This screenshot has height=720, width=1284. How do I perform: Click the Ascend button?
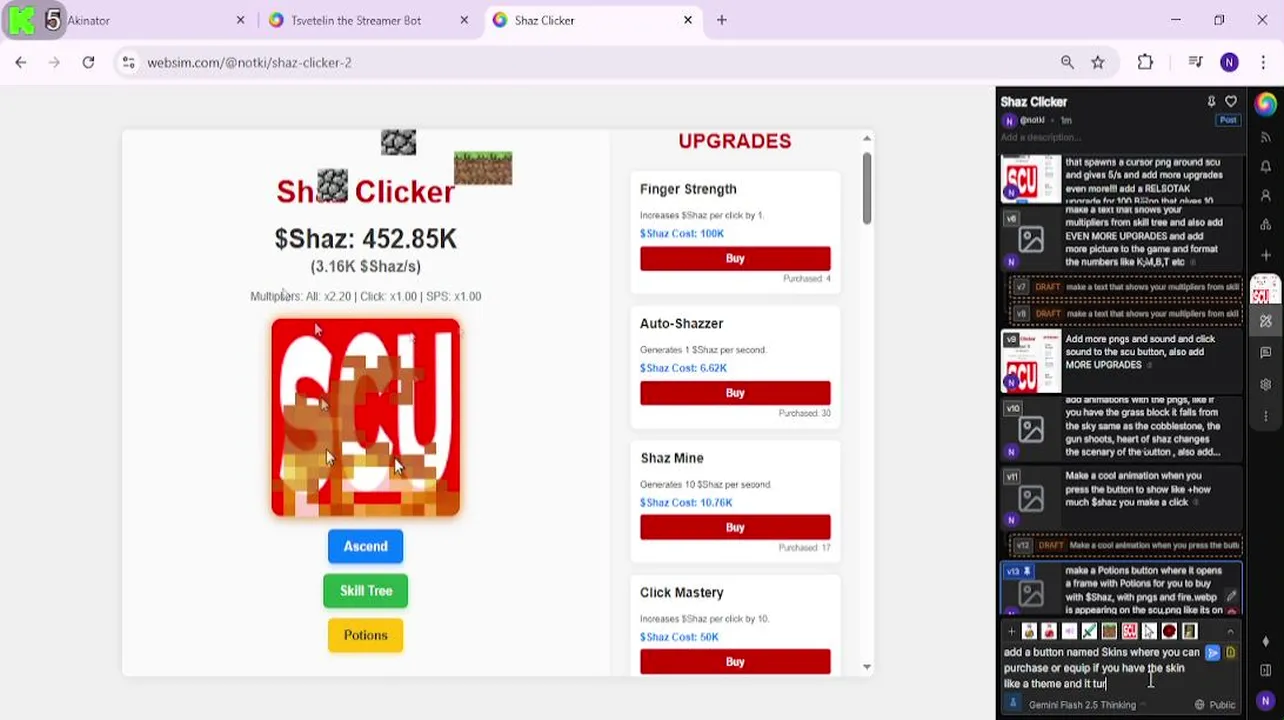click(366, 546)
